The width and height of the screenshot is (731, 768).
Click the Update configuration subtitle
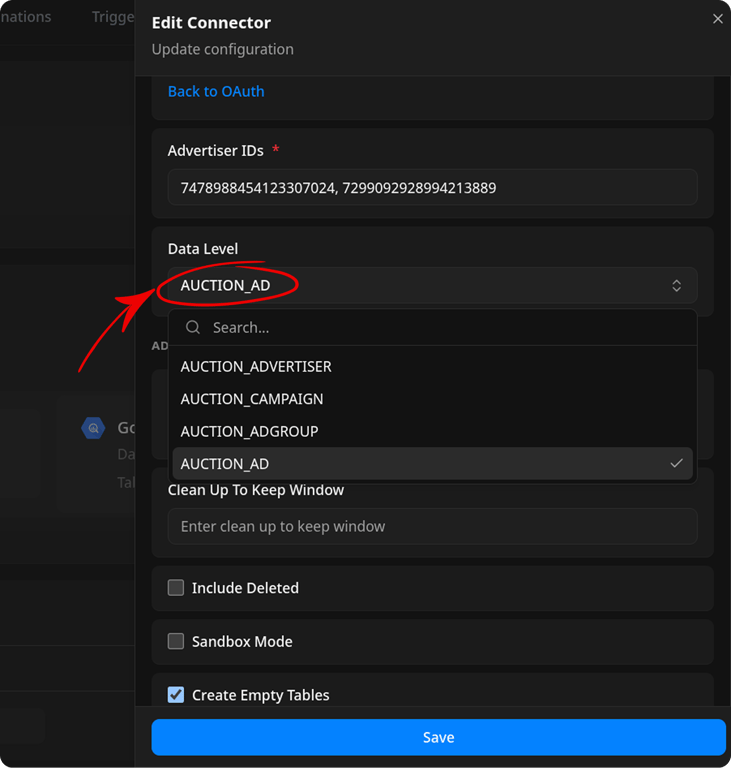click(222, 49)
